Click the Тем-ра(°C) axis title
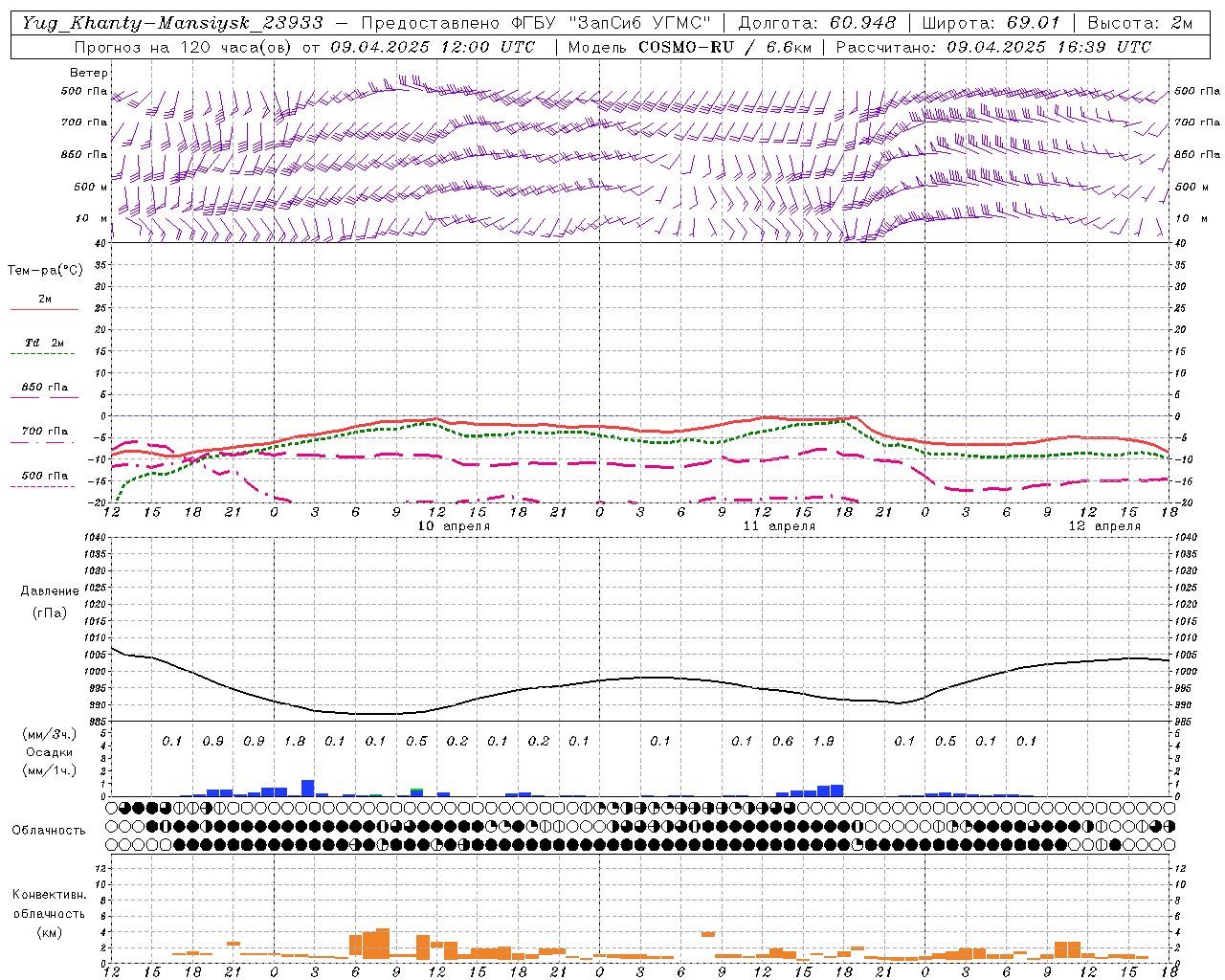This screenshot has width=1225, height=980. click(46, 271)
